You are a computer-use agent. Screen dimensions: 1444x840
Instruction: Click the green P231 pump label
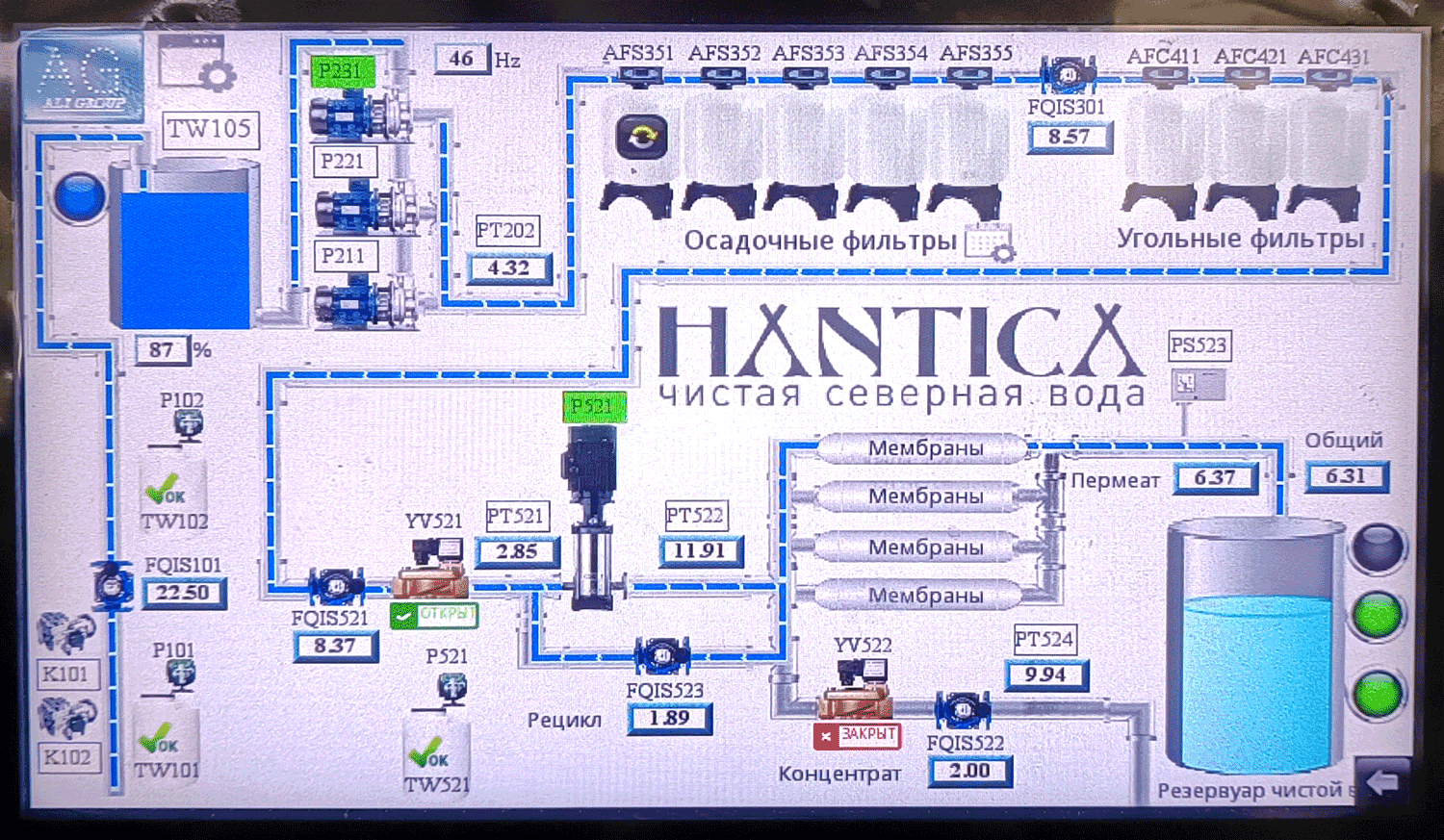coord(341,70)
